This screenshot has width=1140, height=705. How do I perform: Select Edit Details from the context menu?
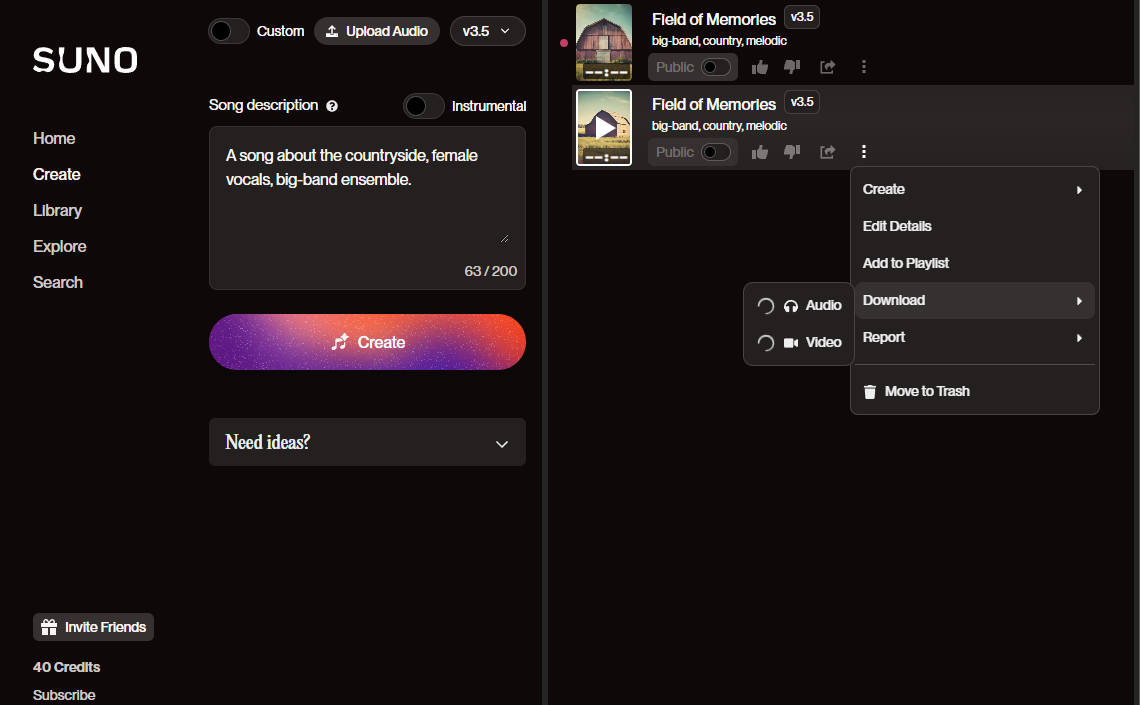[896, 226]
